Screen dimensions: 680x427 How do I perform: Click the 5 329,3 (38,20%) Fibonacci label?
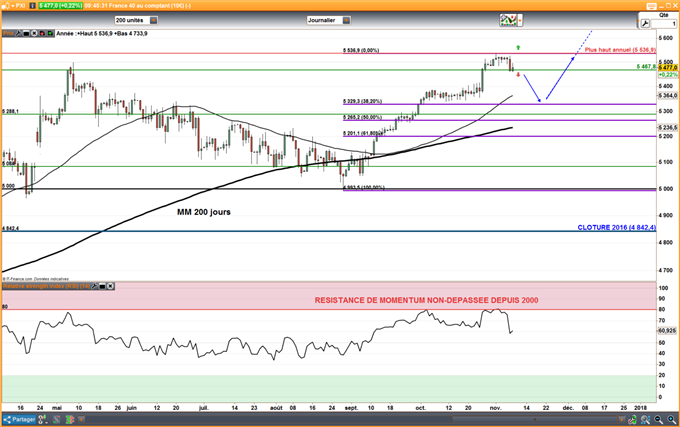pos(363,101)
